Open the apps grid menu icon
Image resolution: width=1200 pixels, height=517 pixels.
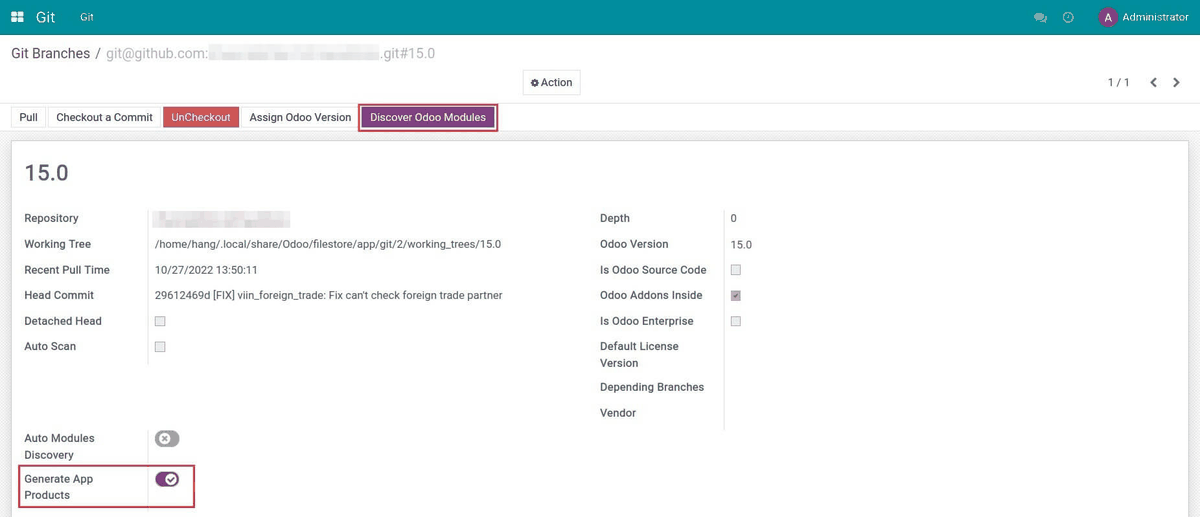pos(17,17)
